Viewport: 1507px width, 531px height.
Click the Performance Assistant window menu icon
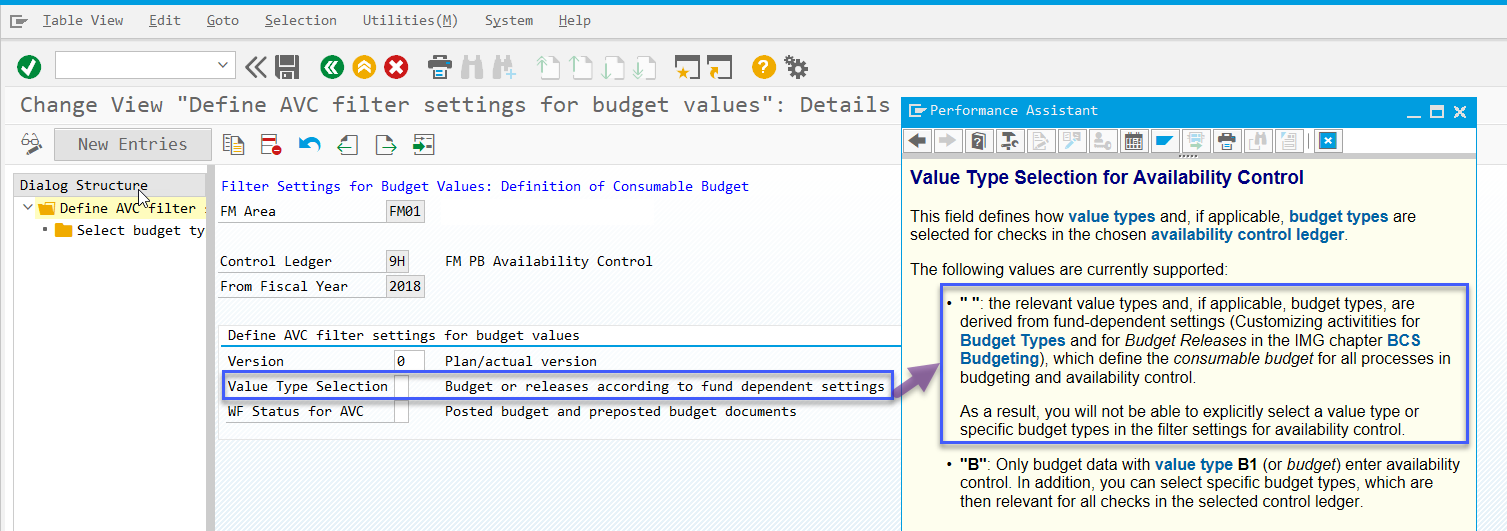coord(916,111)
